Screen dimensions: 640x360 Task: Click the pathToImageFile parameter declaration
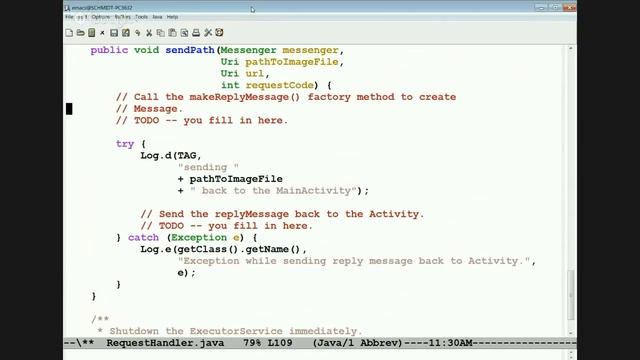click(292, 62)
